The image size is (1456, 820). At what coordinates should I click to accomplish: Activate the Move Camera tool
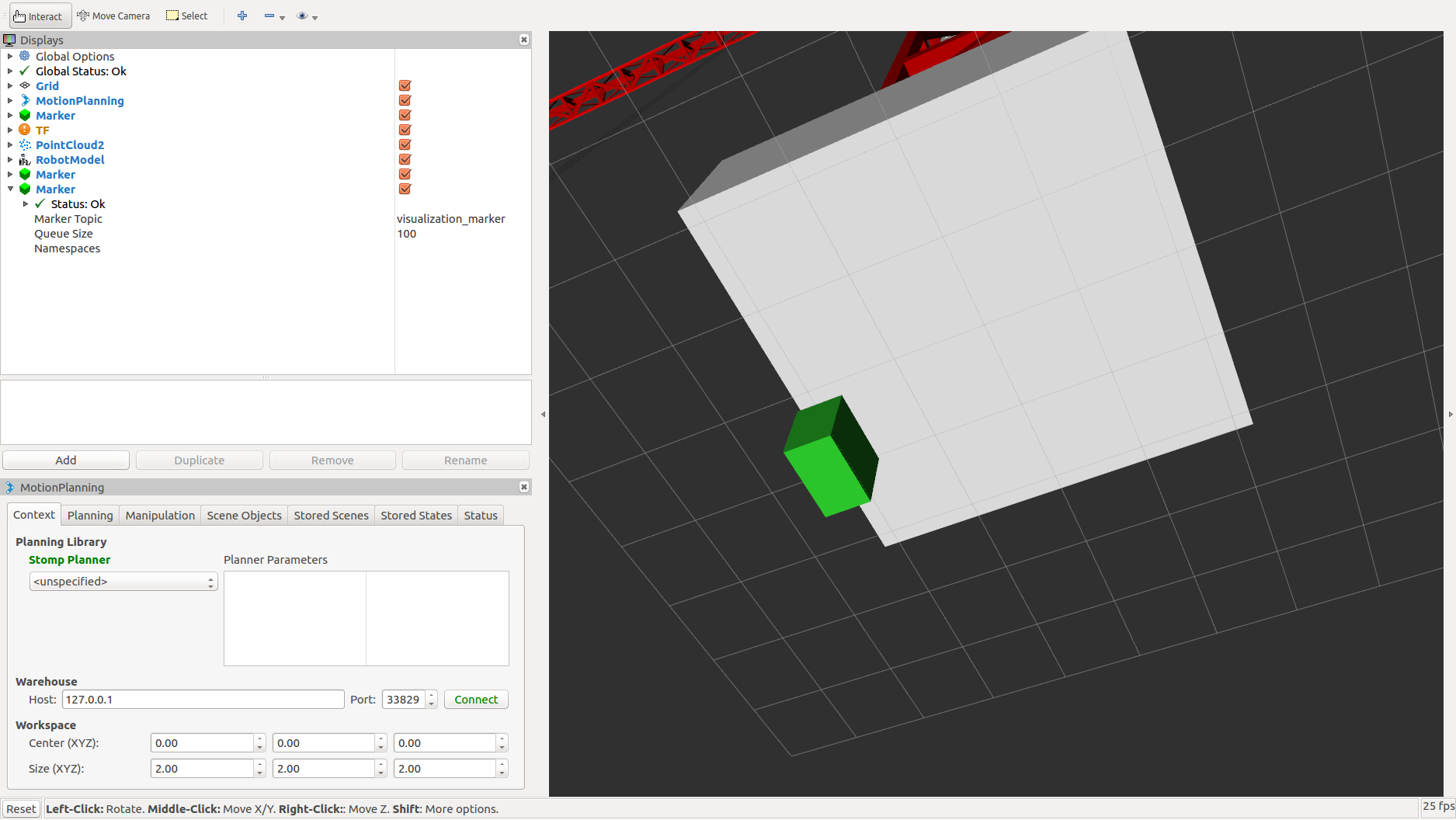(x=113, y=16)
